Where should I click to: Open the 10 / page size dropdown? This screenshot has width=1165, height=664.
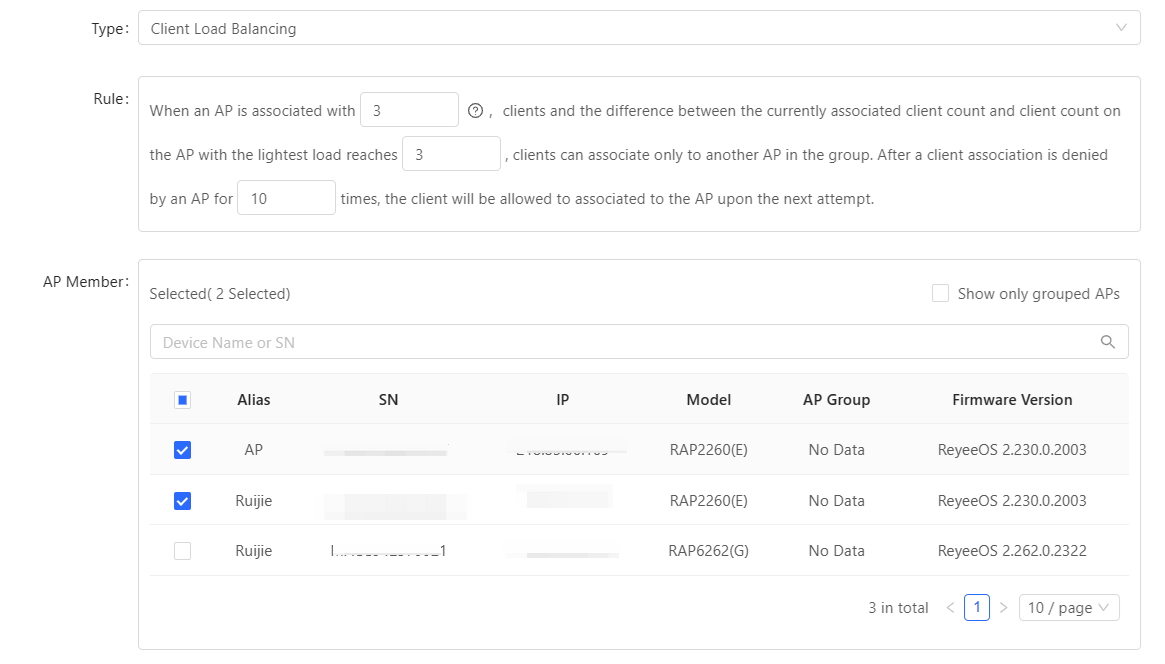click(x=1068, y=608)
